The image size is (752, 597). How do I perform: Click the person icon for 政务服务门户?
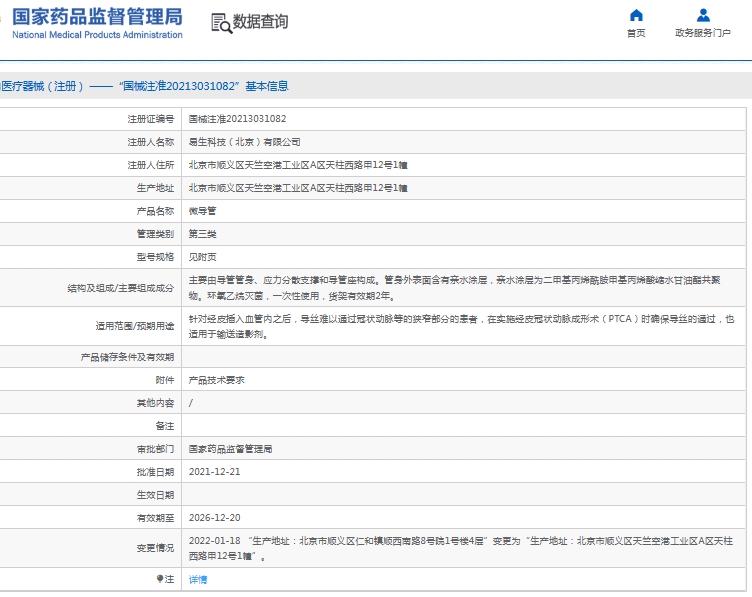point(703,15)
